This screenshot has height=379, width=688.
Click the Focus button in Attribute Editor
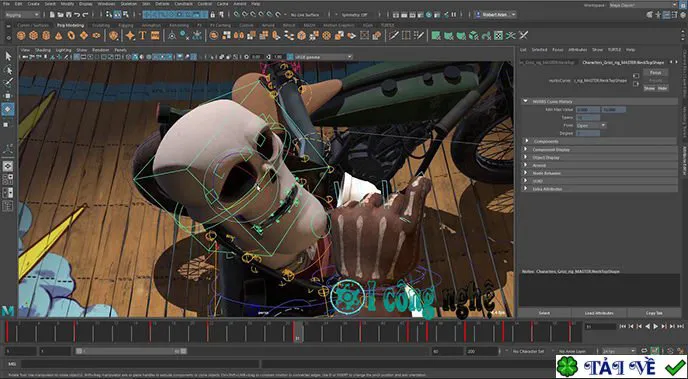click(656, 72)
